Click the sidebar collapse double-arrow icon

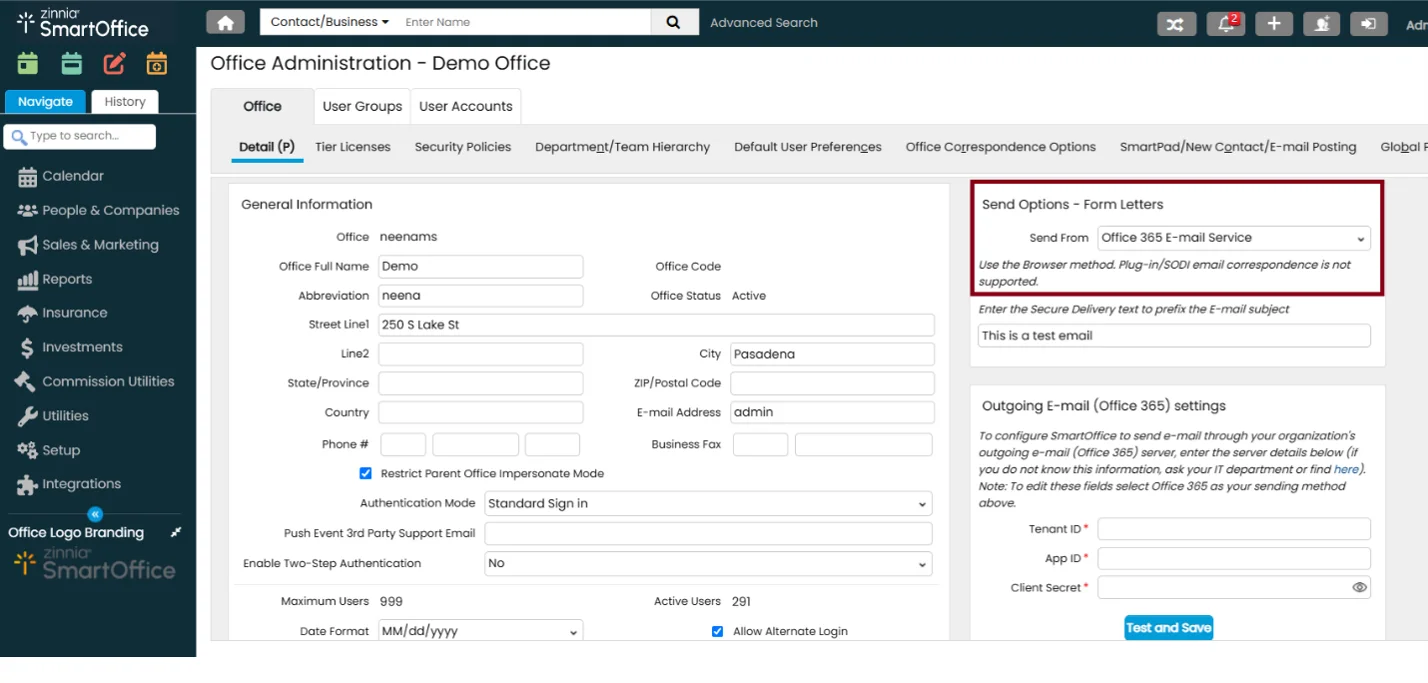[95, 514]
